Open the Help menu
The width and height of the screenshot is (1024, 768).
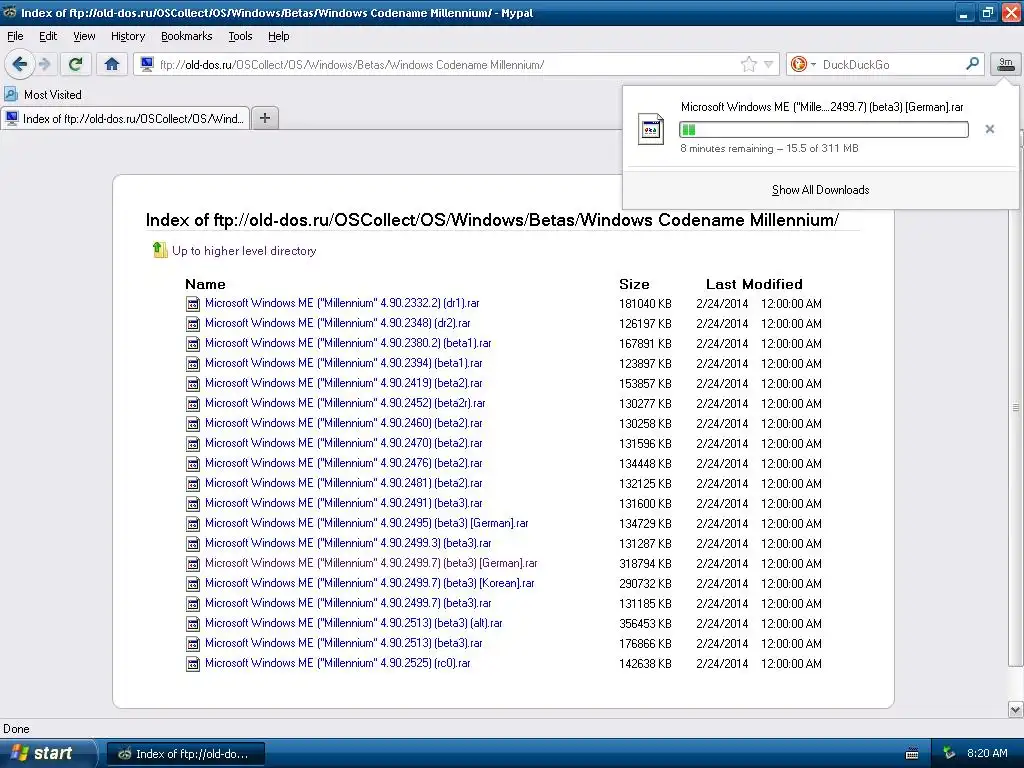click(279, 37)
